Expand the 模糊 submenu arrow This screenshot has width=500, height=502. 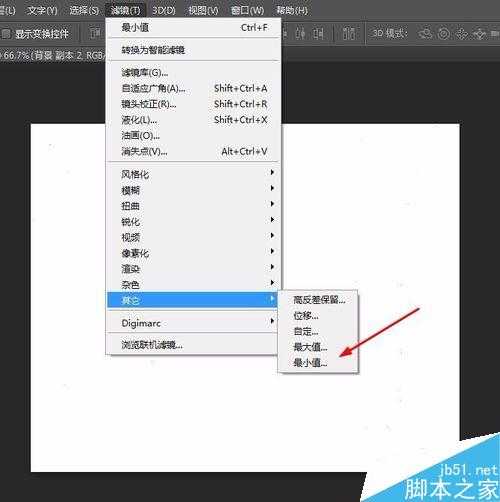point(272,188)
